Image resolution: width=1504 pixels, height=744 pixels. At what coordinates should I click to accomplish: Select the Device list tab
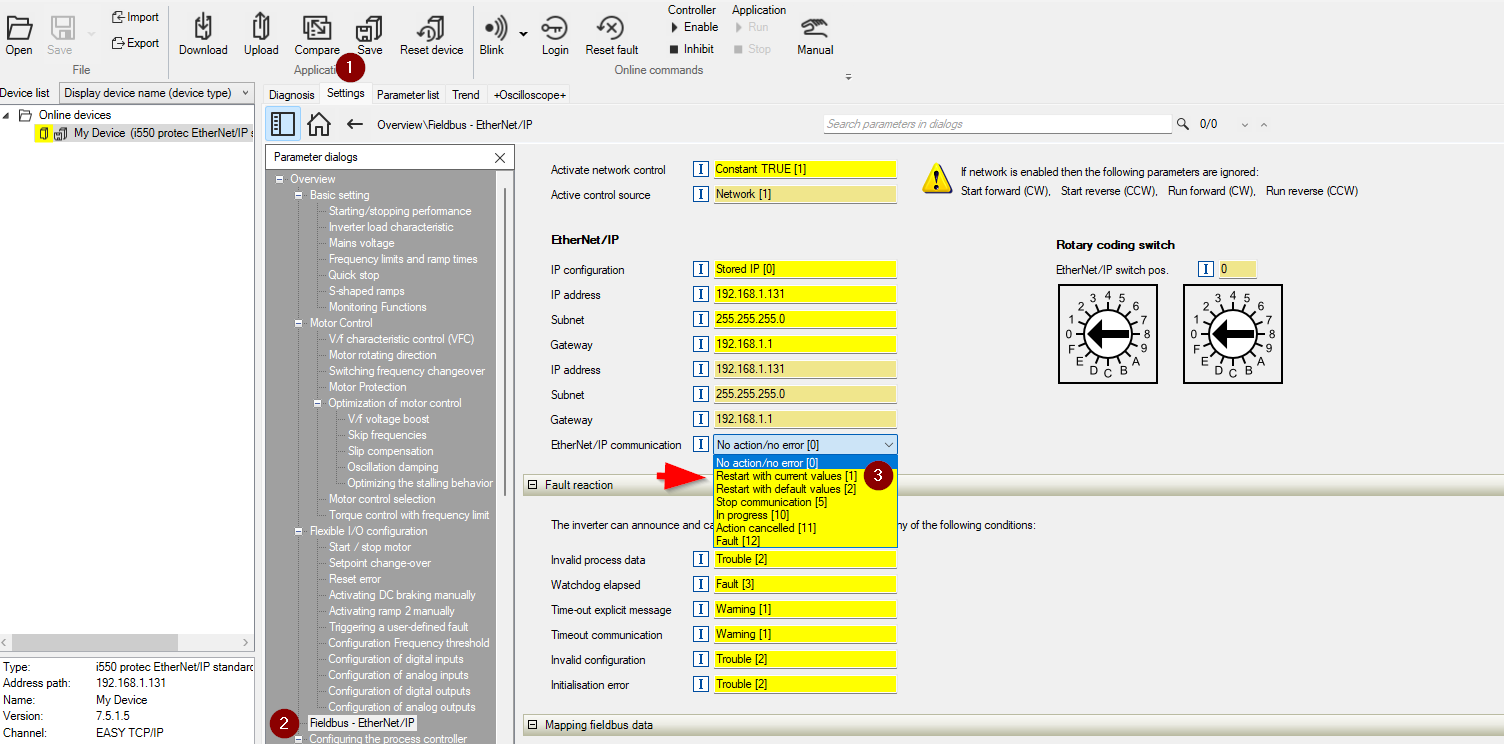tap(25, 93)
